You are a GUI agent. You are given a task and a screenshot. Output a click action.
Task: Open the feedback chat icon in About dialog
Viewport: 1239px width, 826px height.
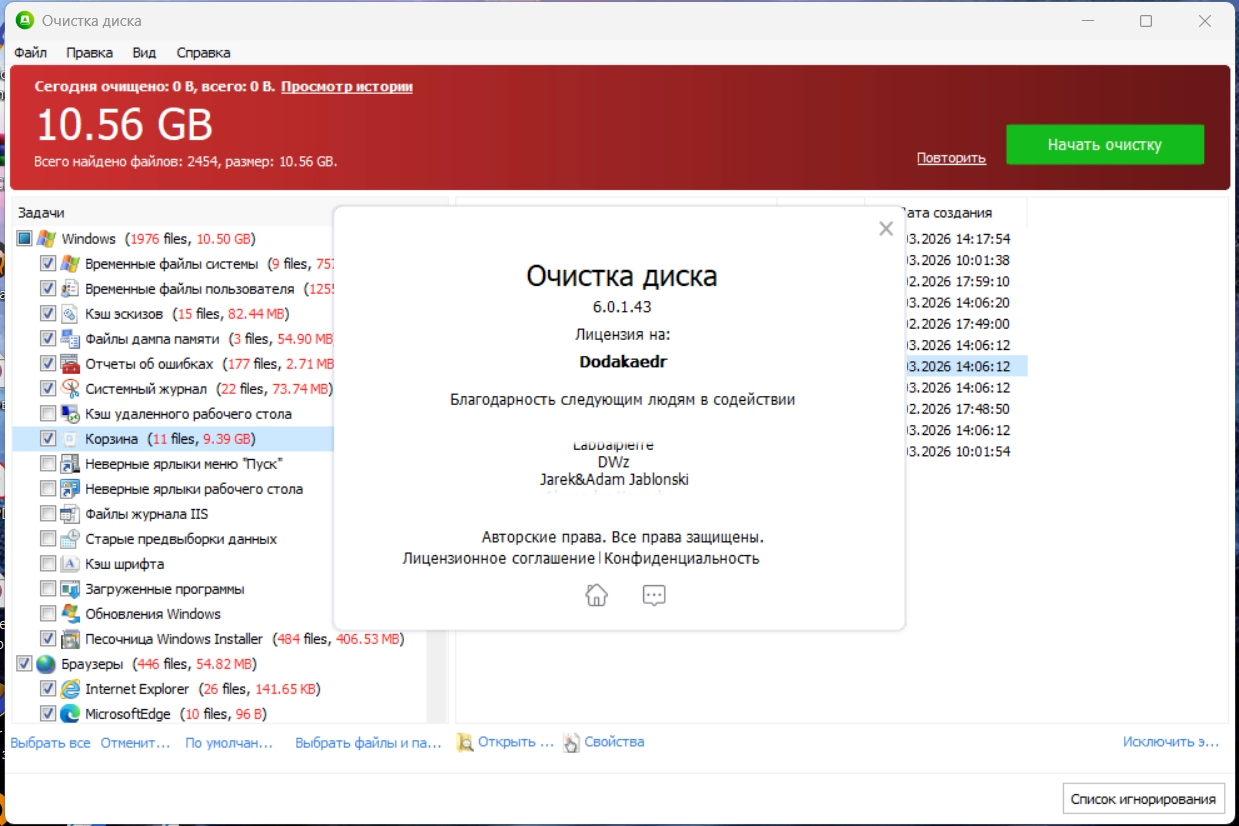click(654, 596)
